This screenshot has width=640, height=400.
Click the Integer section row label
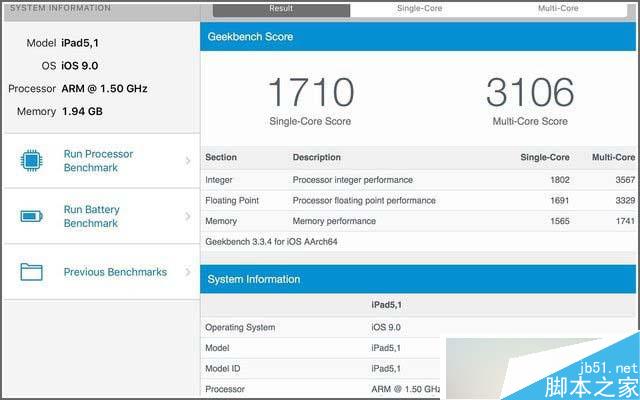coord(219,180)
